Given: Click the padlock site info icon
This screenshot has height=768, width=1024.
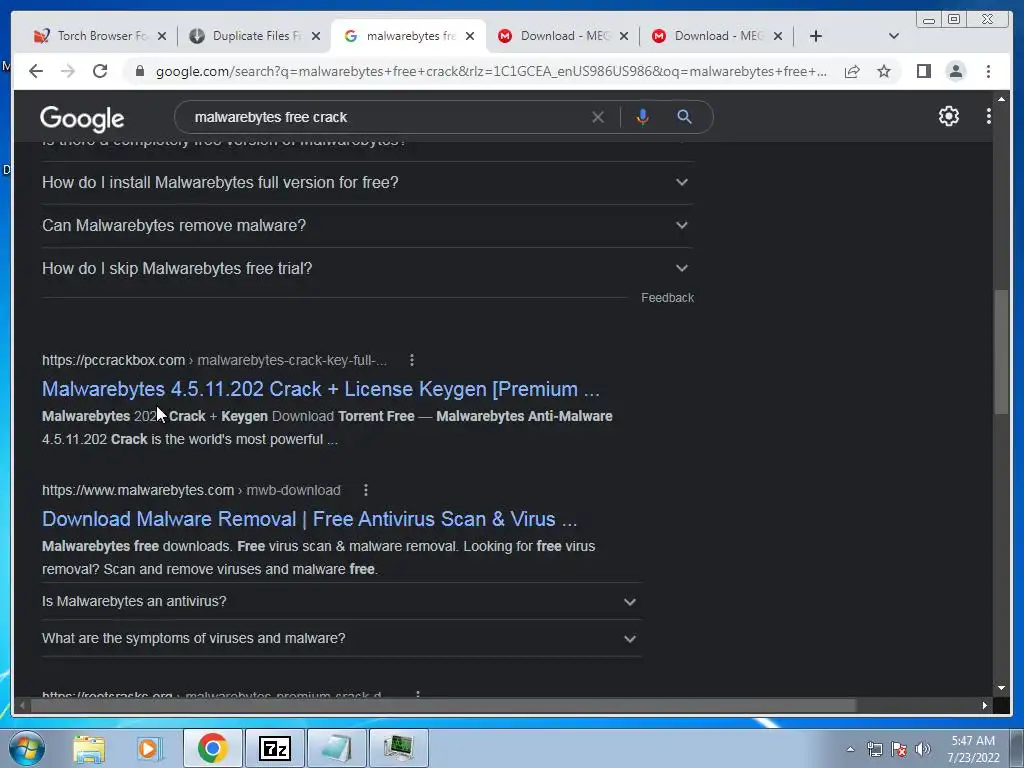Looking at the screenshot, I should (139, 71).
